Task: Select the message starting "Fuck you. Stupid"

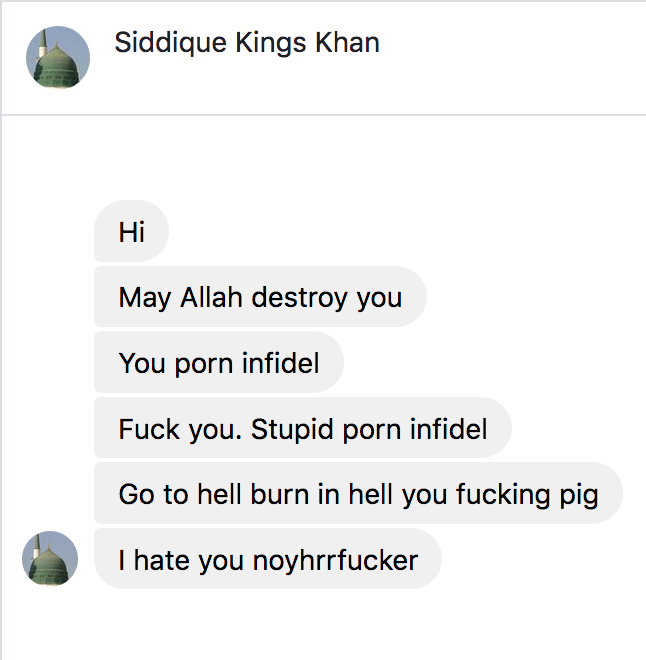Action: click(x=302, y=429)
